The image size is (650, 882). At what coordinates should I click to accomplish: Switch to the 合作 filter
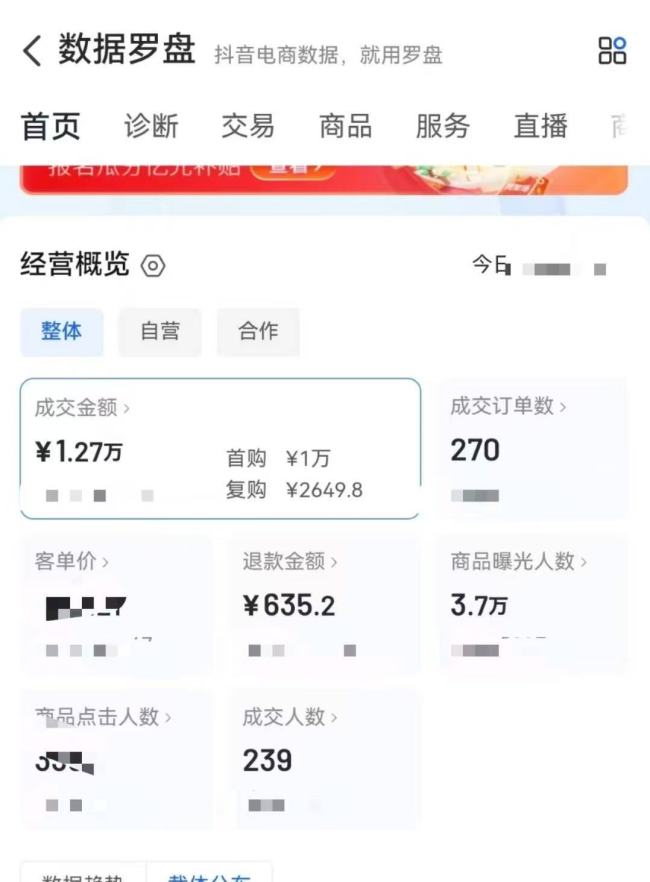[258, 332]
